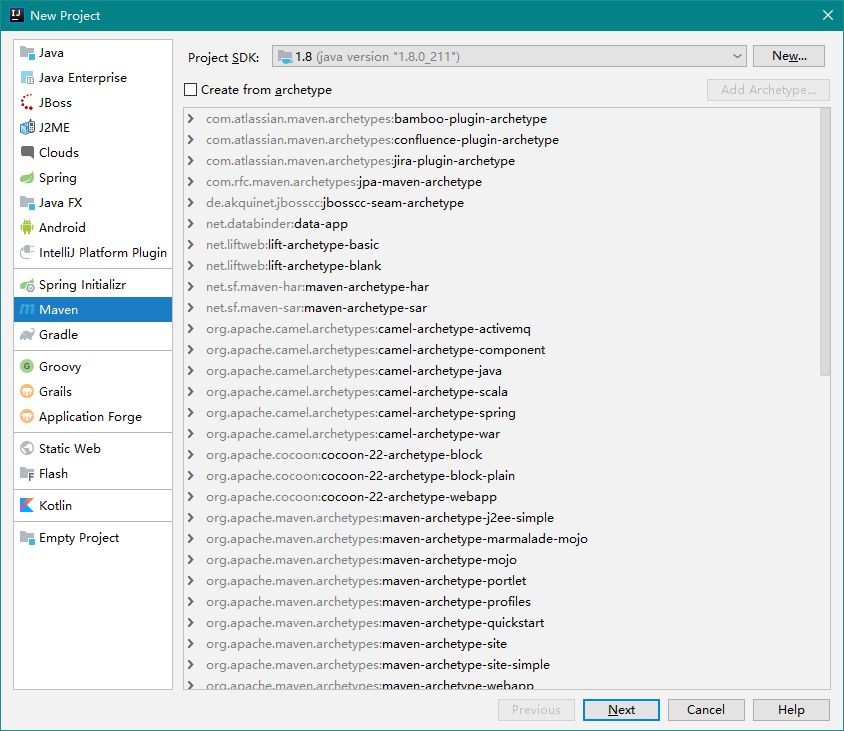The width and height of the screenshot is (844, 731).
Task: Select the Groovy icon
Action: pyautogui.click(x=28, y=367)
